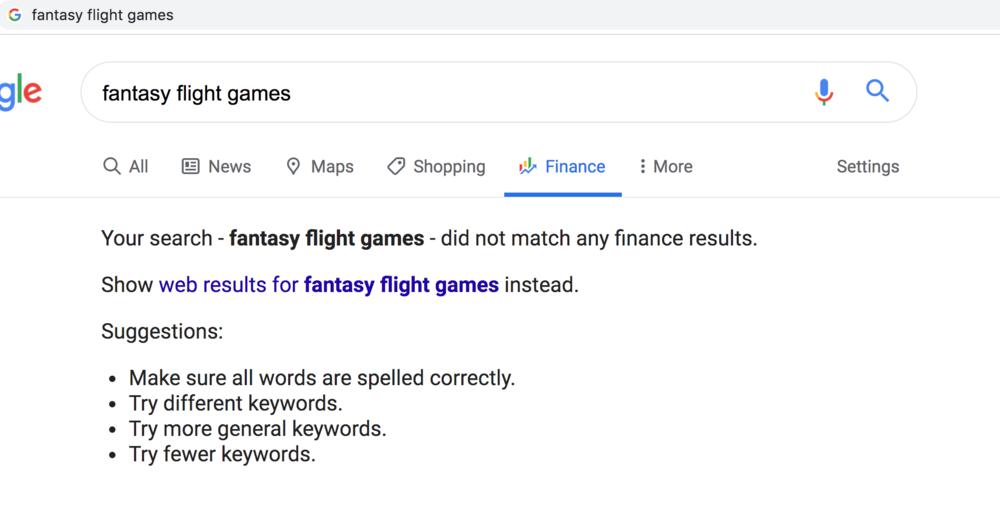Select the Finance tab label
Image resolution: width=1000 pixels, height=510 pixels.
pyautogui.click(x=575, y=167)
